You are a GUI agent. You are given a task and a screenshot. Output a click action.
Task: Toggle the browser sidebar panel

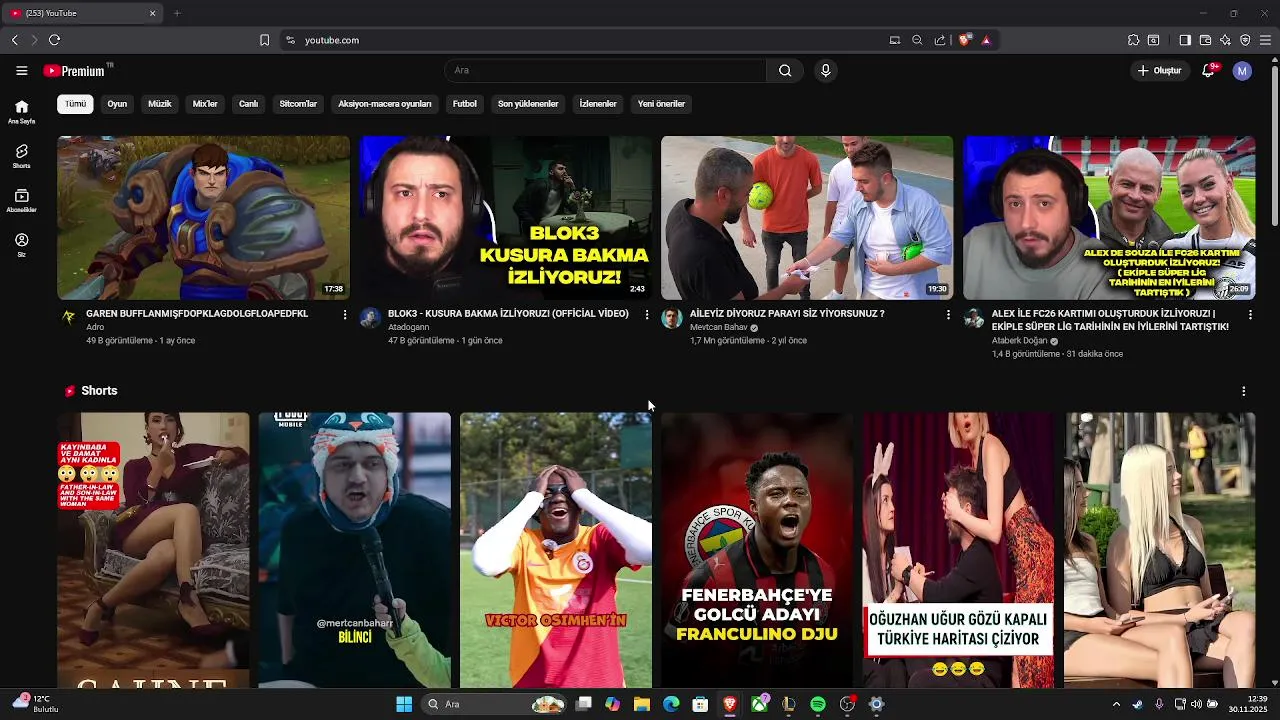tap(1185, 40)
